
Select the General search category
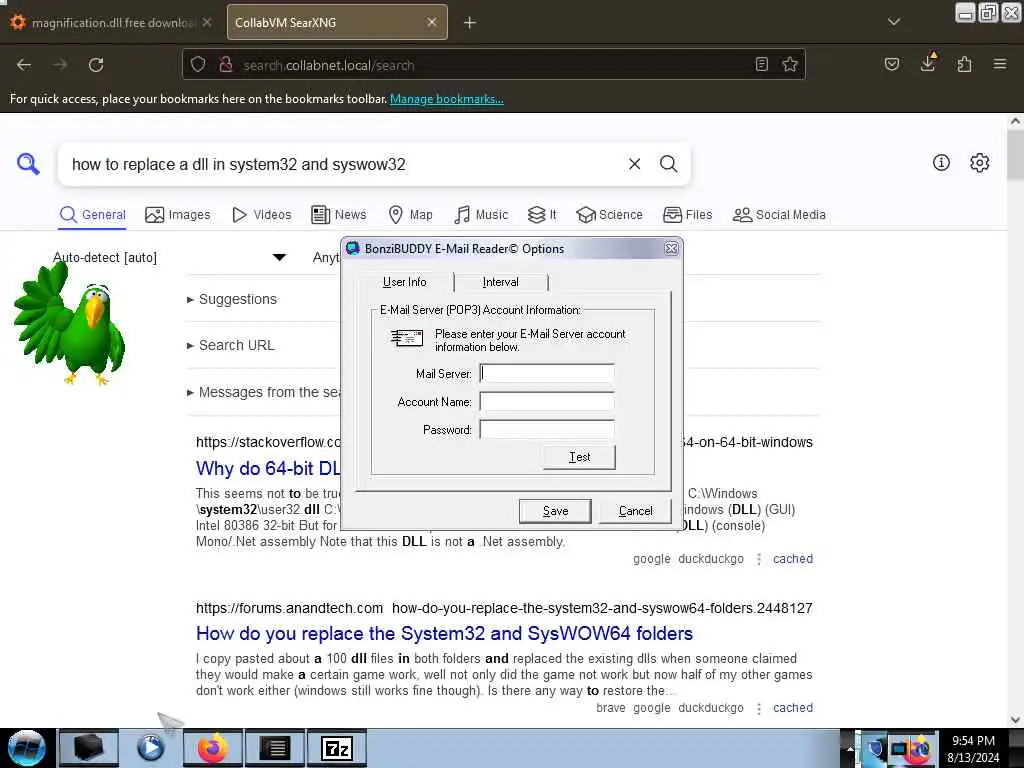pos(93,215)
